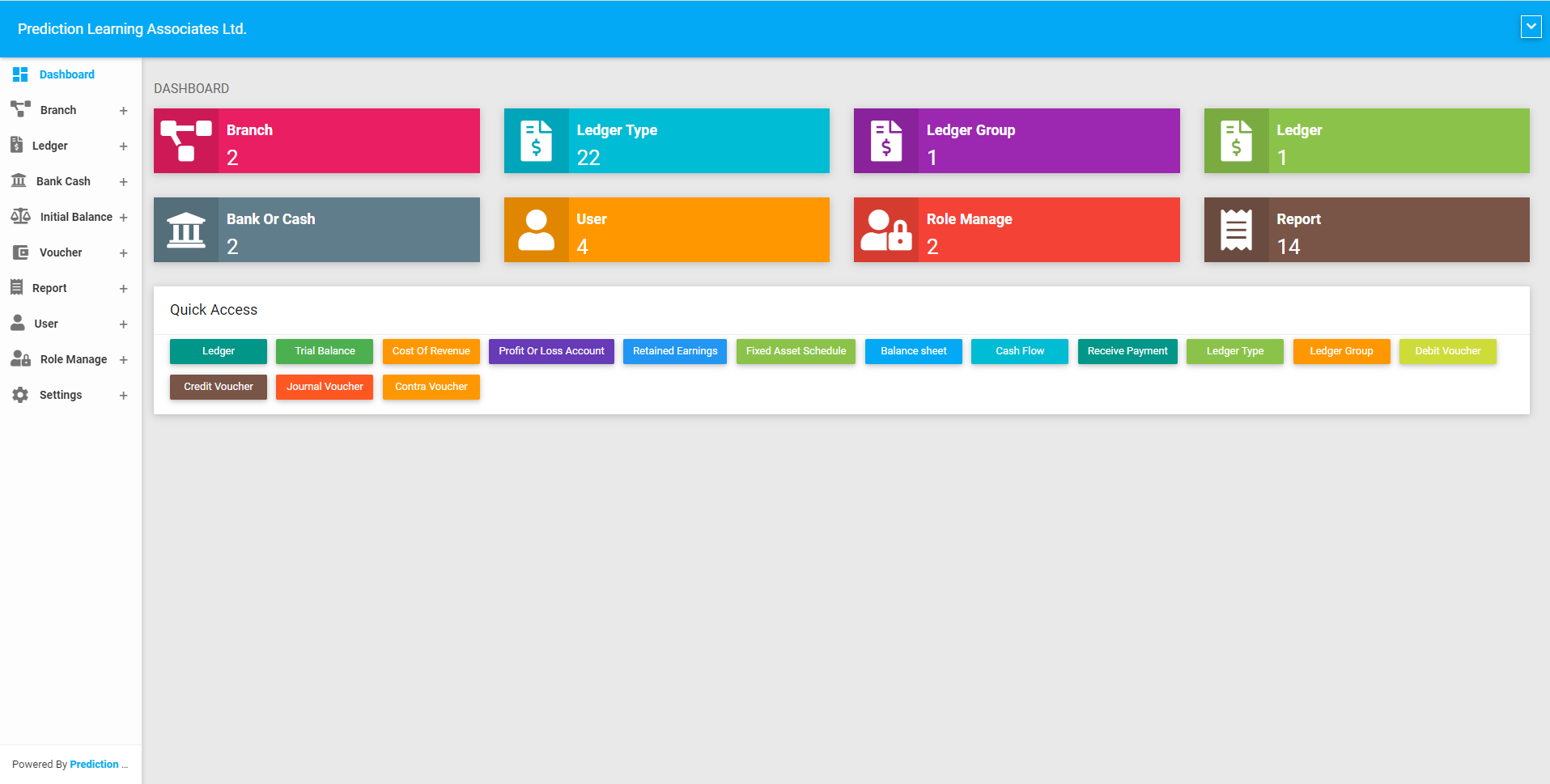Open the Retained Earnings button
The image size is (1550, 784).
675,351
